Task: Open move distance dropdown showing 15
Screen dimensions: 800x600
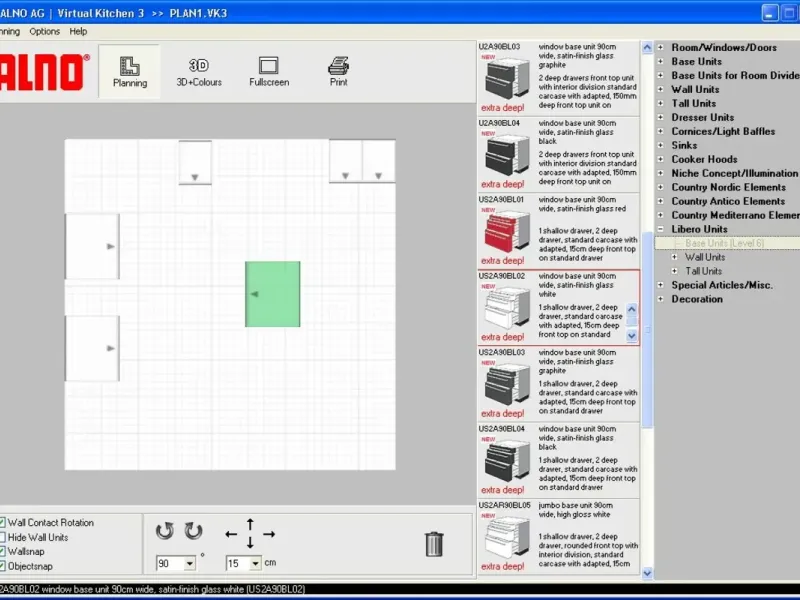Action: (255, 563)
